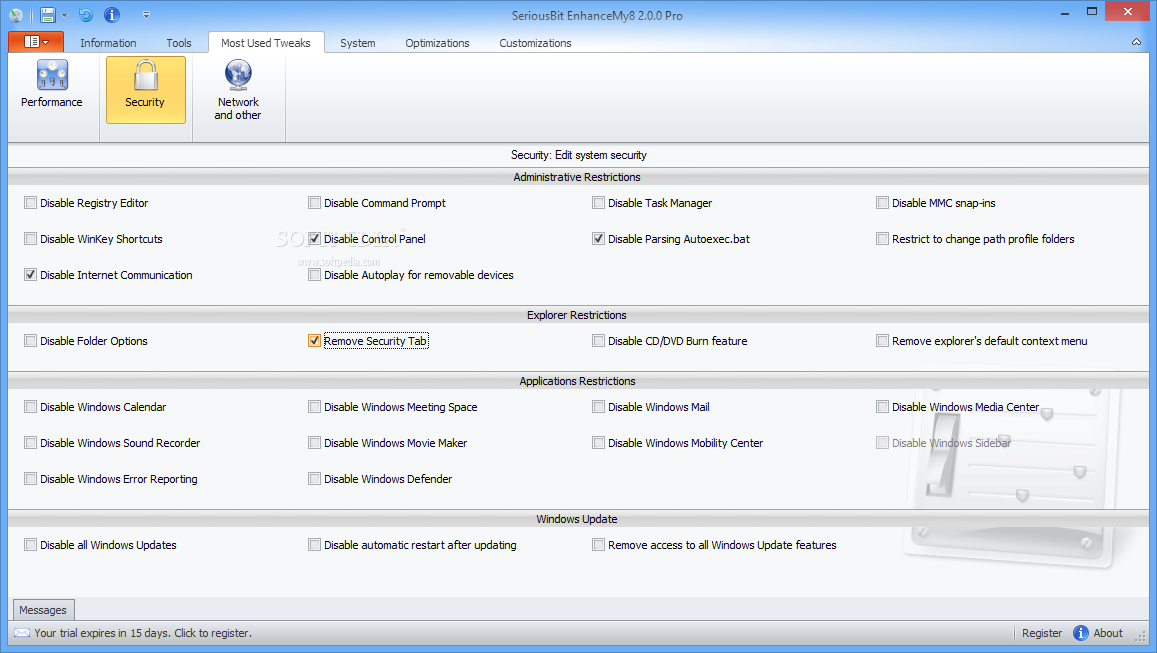Click the trial expiry envelope icon
The image size is (1157, 653).
(22, 633)
